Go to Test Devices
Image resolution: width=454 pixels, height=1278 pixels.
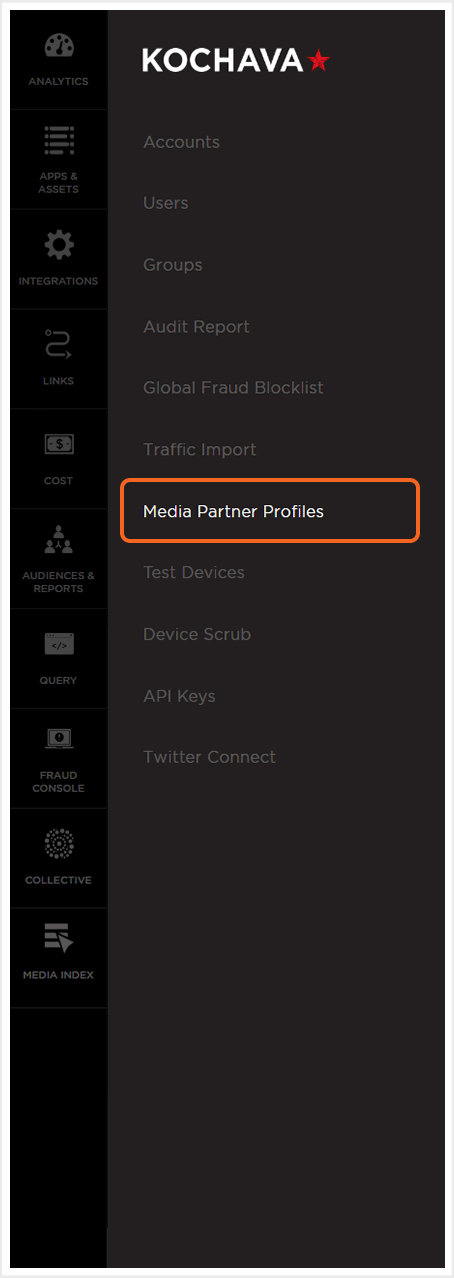194,573
